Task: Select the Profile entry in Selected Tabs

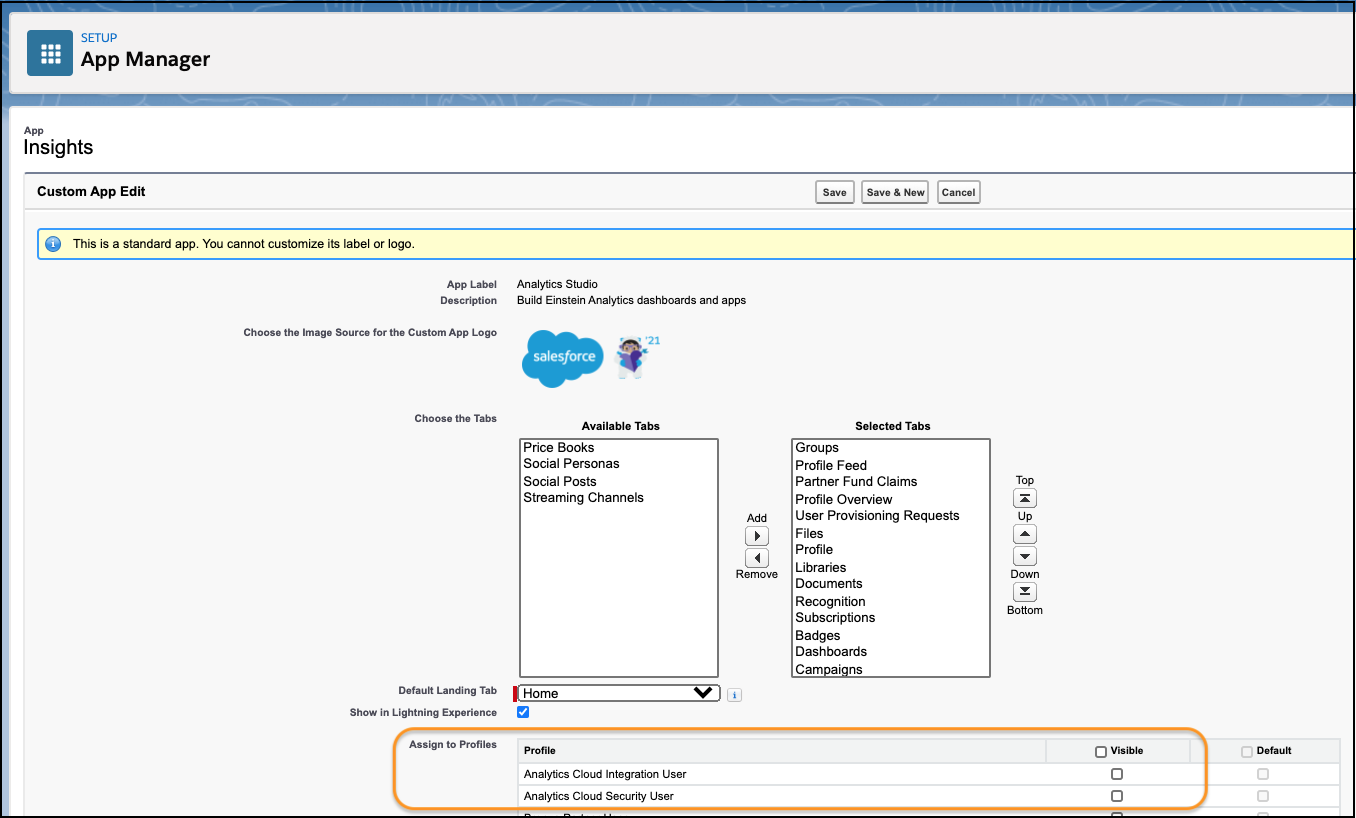Action: coord(890,550)
